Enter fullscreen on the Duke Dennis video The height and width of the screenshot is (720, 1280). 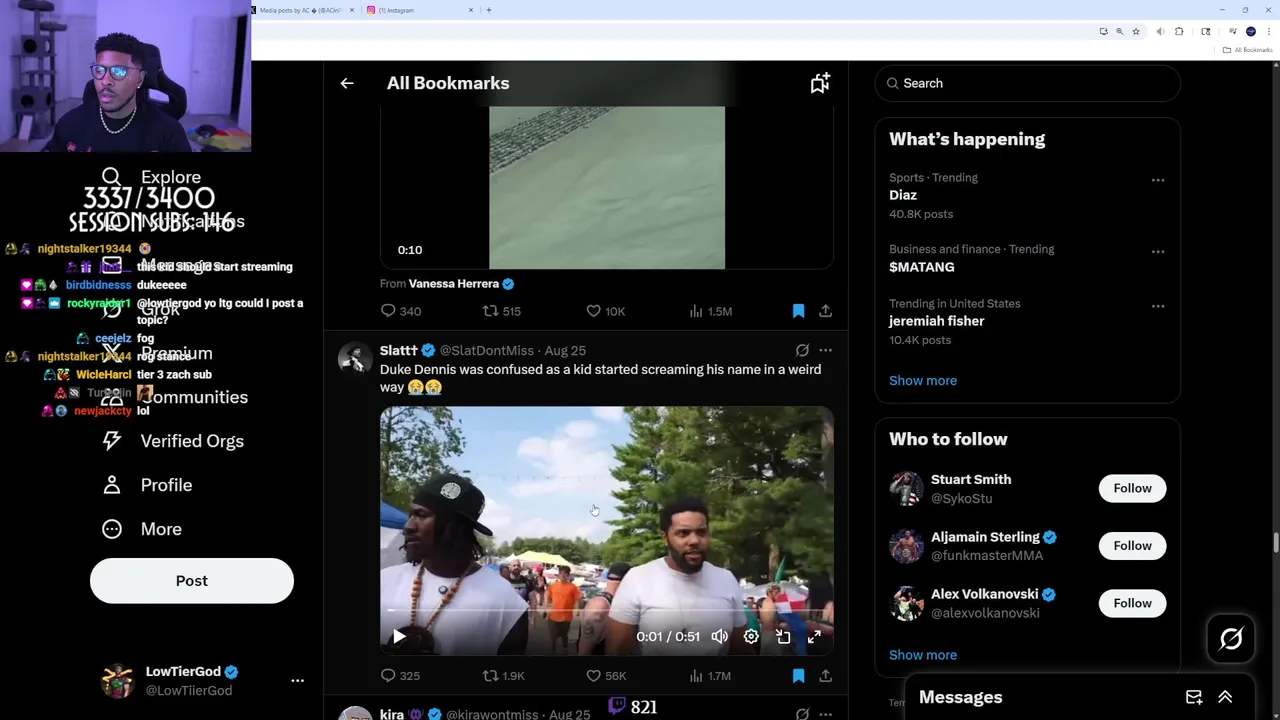click(814, 636)
